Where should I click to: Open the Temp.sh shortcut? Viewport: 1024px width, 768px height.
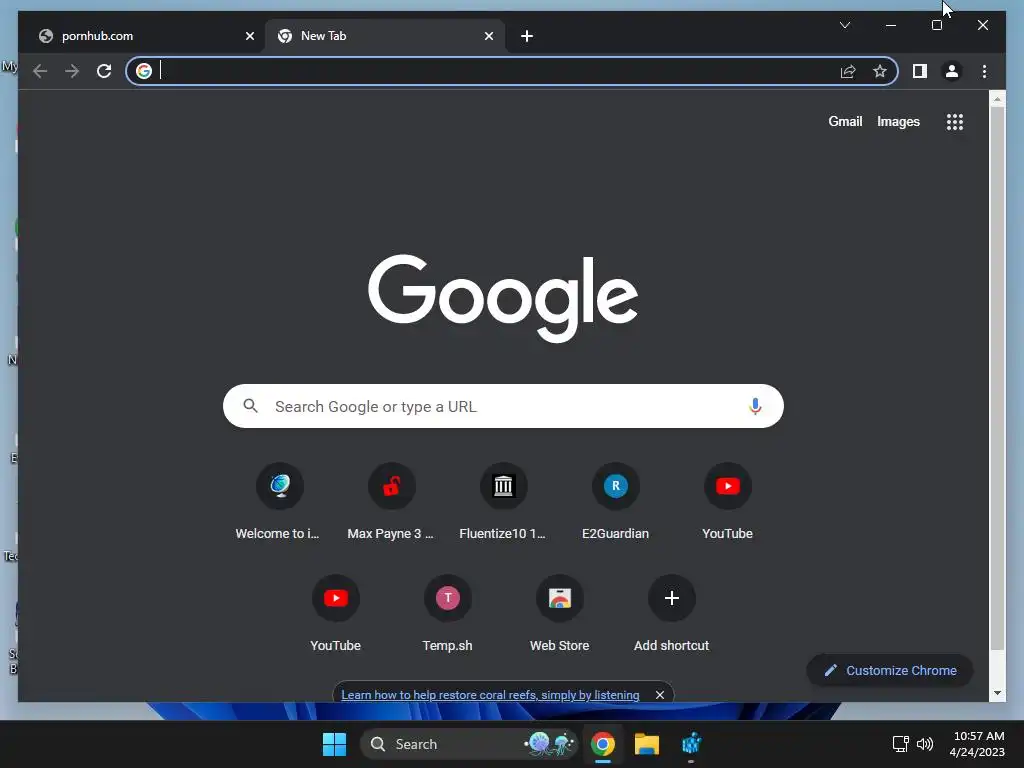[x=447, y=614]
